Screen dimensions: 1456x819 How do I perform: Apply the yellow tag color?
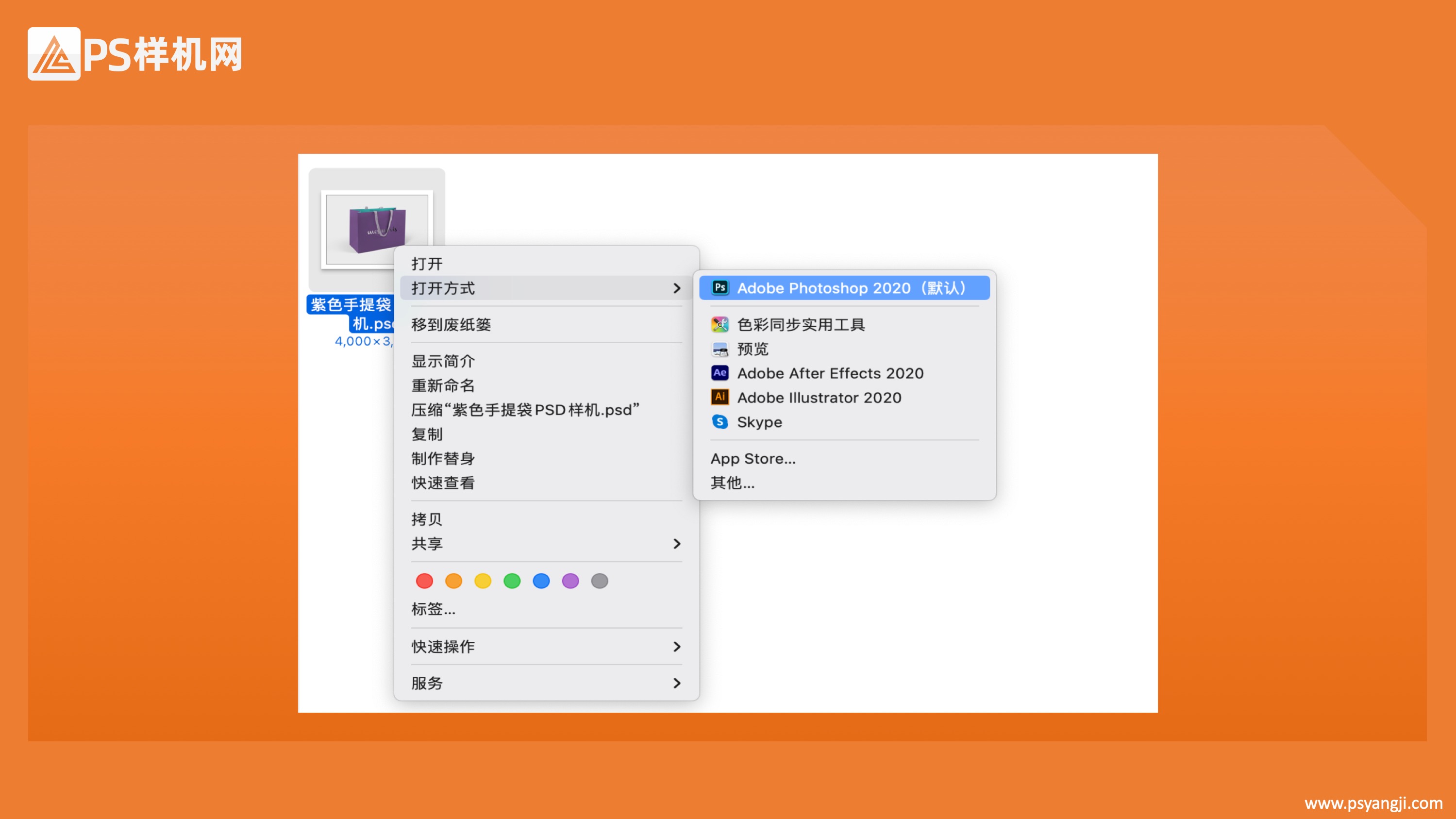coord(483,581)
